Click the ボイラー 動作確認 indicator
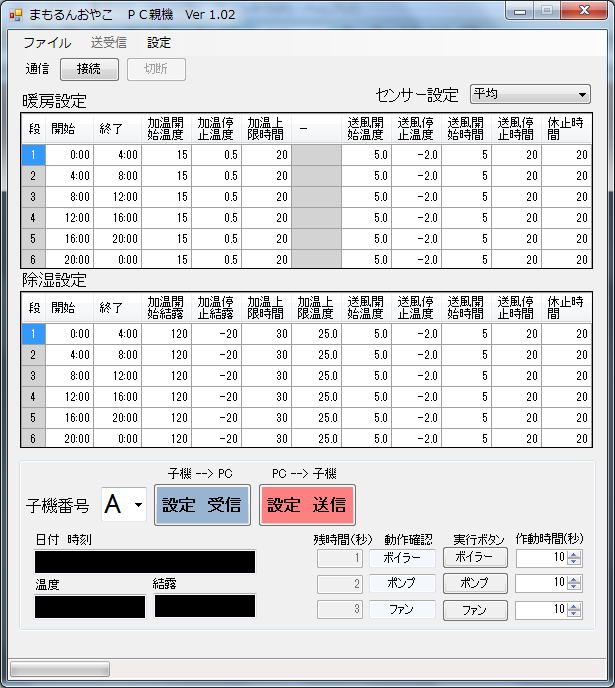 click(x=402, y=558)
